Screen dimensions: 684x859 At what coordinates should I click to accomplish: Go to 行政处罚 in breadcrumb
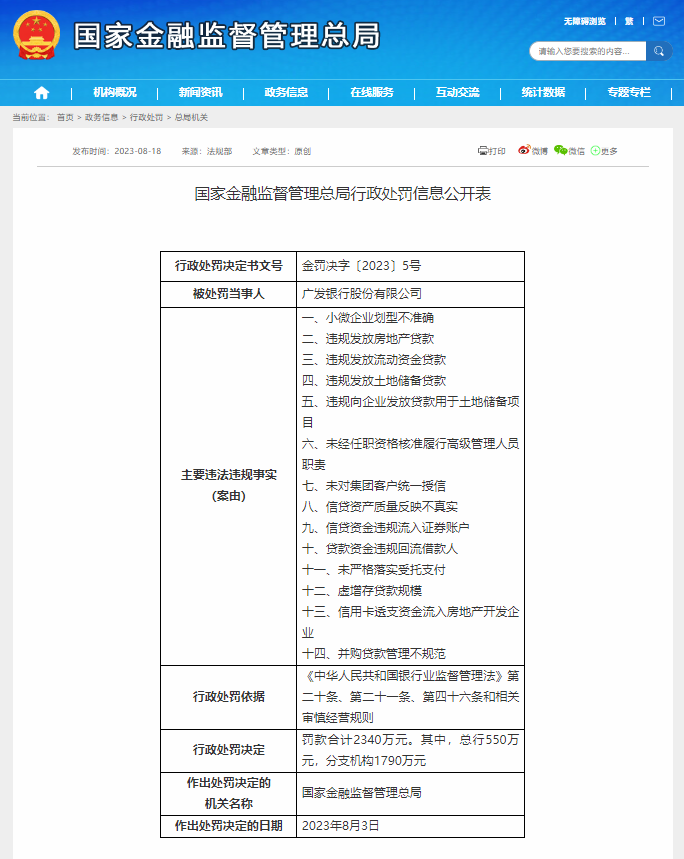tap(146, 117)
